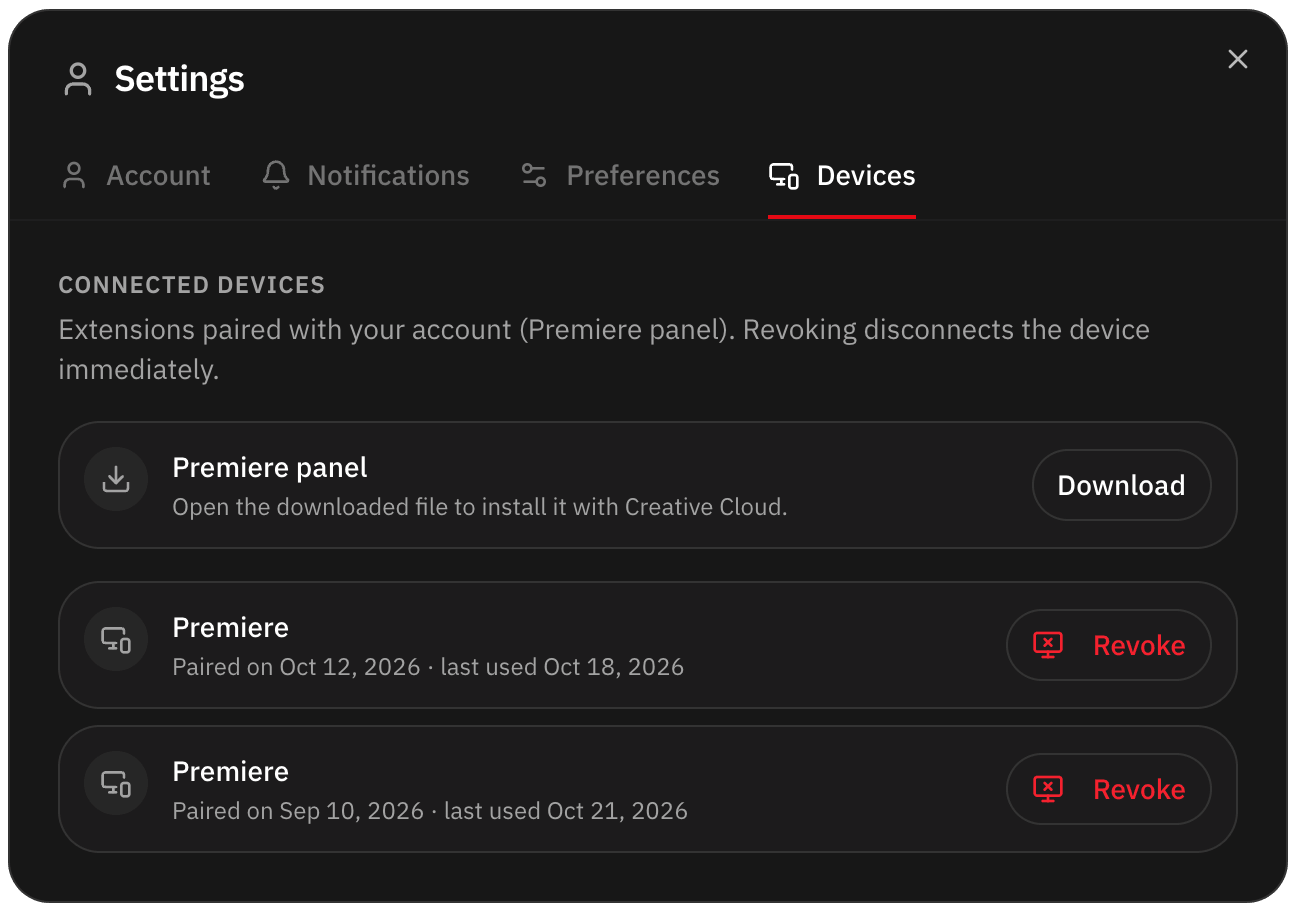Click the bell icon in the Notifications tab
Viewport: 1296px width, 912px height.
[275, 176]
